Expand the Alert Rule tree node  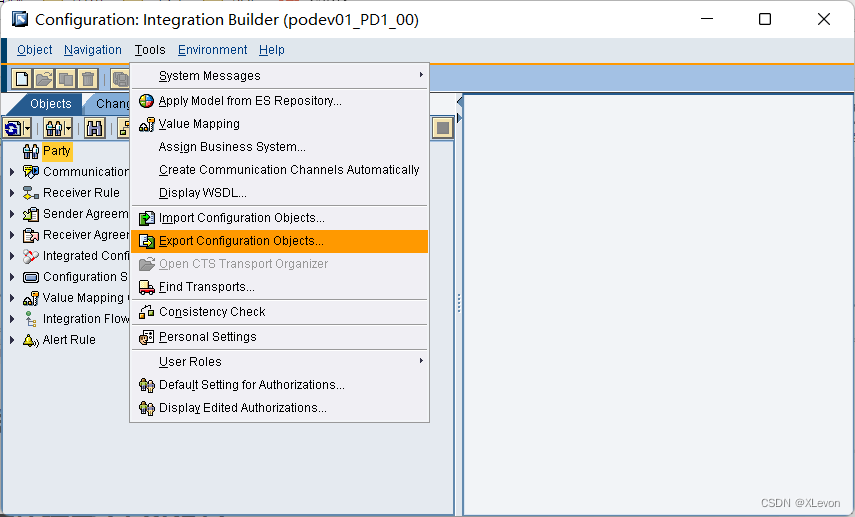12,340
